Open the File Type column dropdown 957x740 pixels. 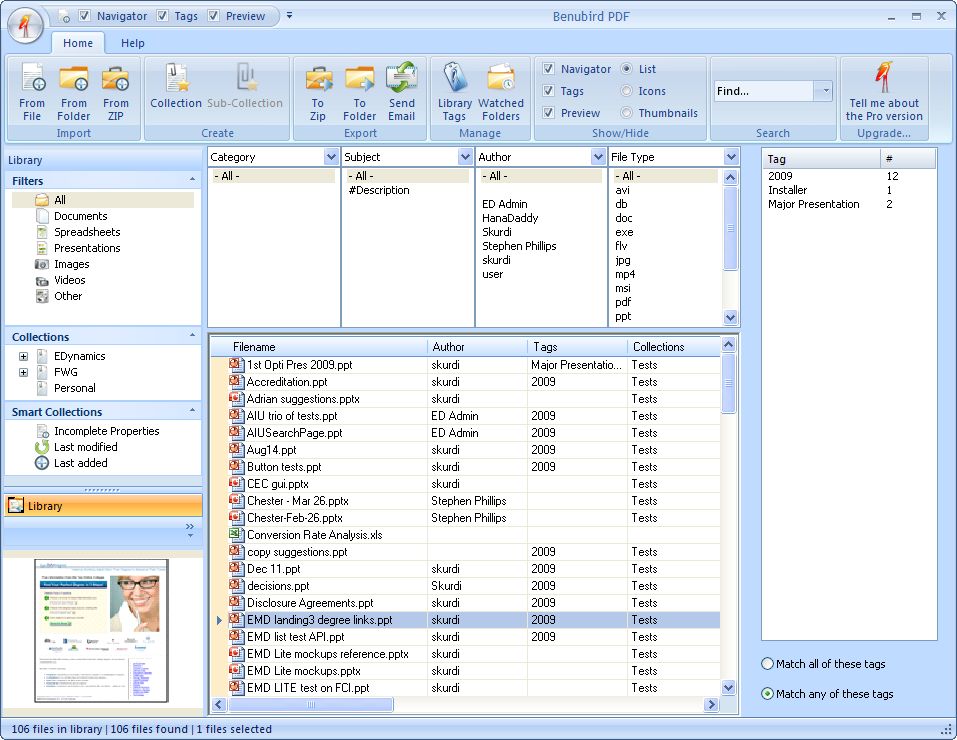pos(732,157)
